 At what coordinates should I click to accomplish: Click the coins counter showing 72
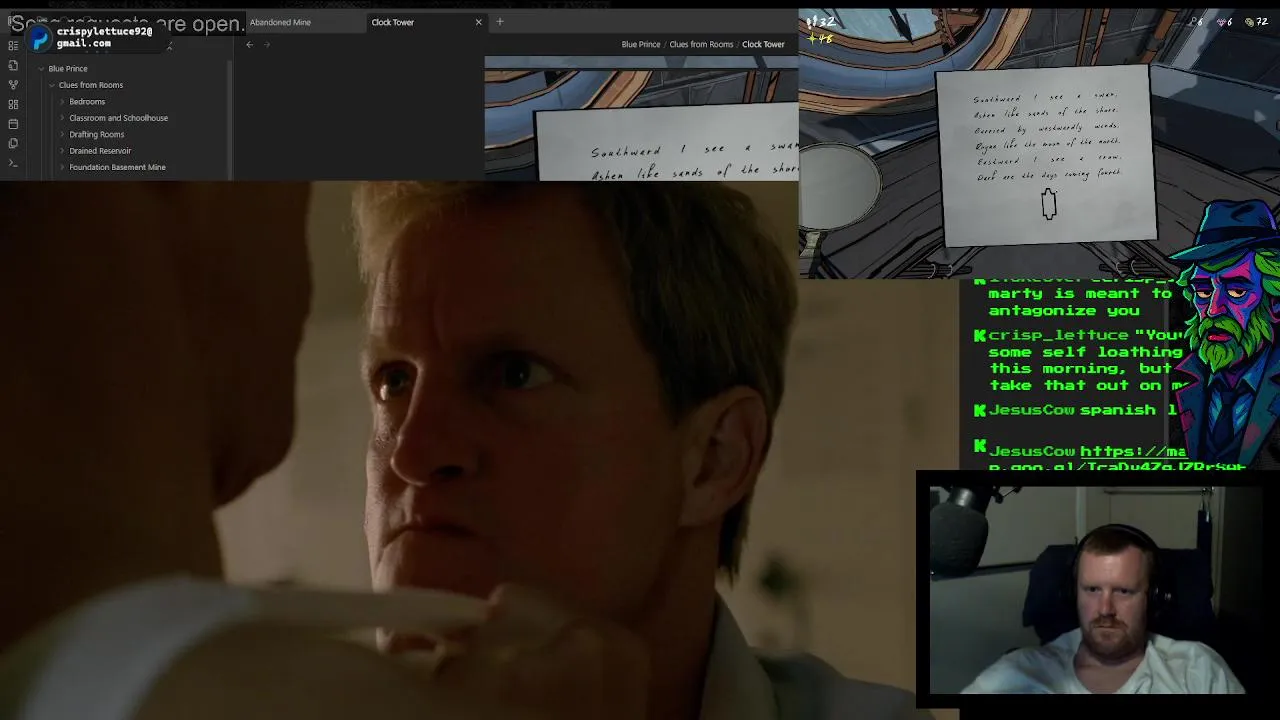coord(1256,22)
